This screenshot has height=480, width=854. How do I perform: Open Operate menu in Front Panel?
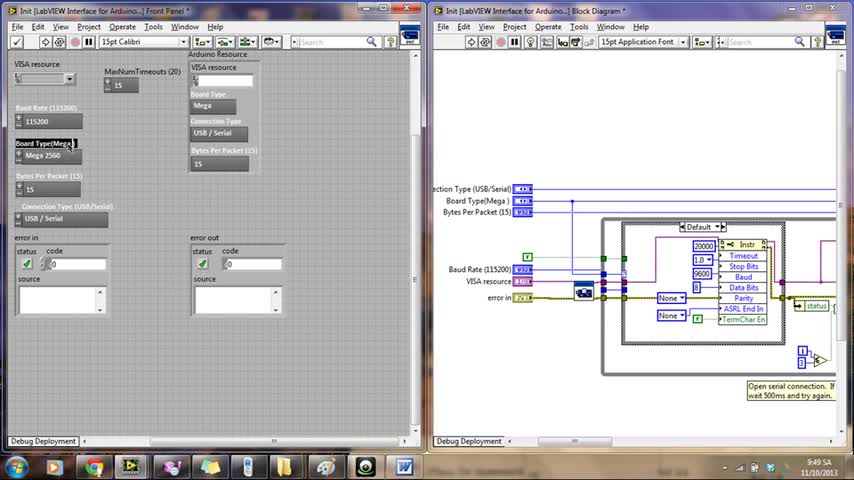[x=123, y=27]
